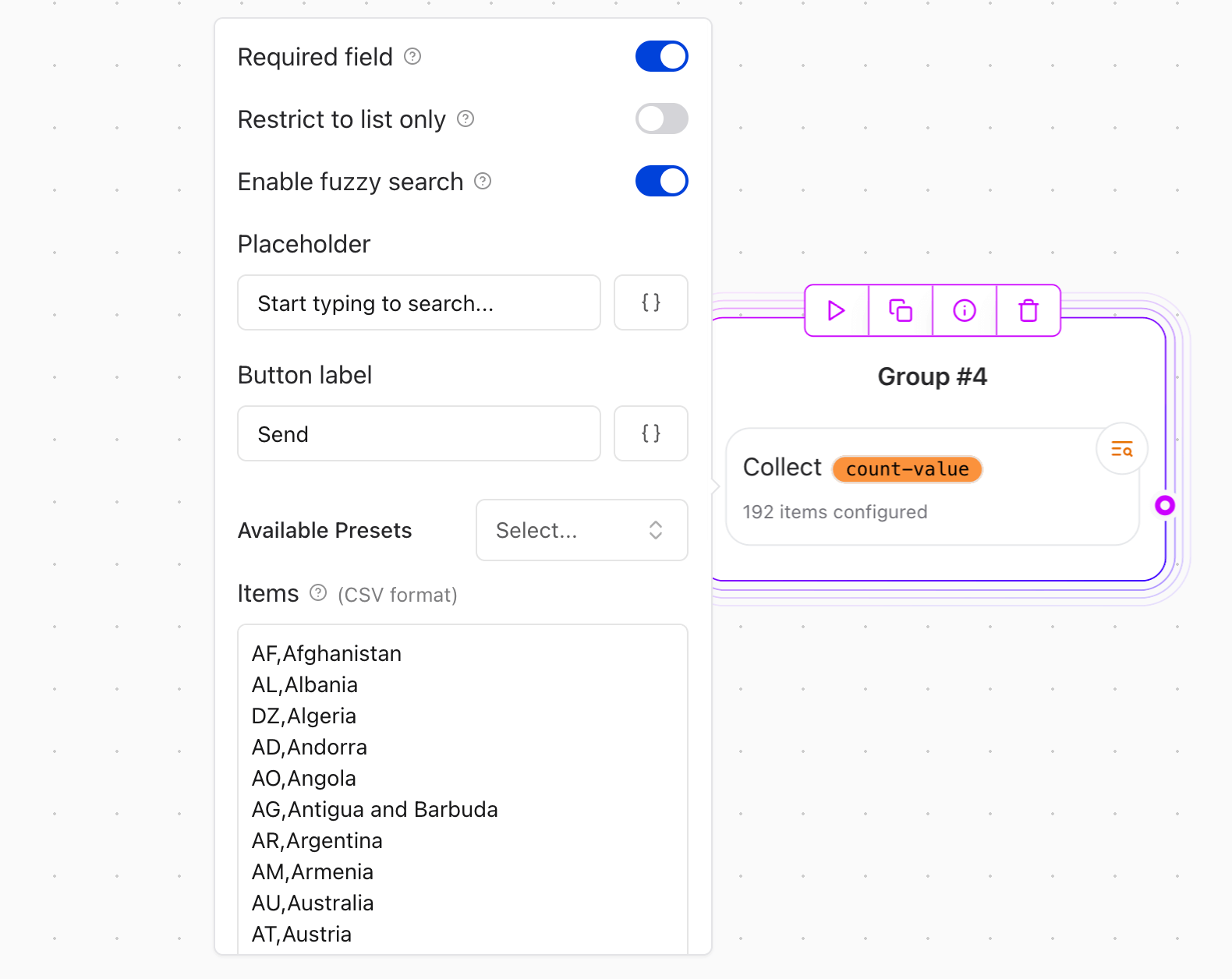Viewport: 1232px width, 979px height.
Task: Click the count-value variable badge
Action: pyautogui.click(x=908, y=469)
